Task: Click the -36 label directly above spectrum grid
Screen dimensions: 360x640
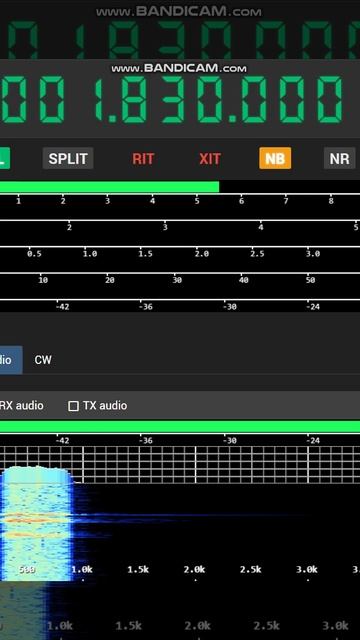Action: pyautogui.click(x=146, y=440)
